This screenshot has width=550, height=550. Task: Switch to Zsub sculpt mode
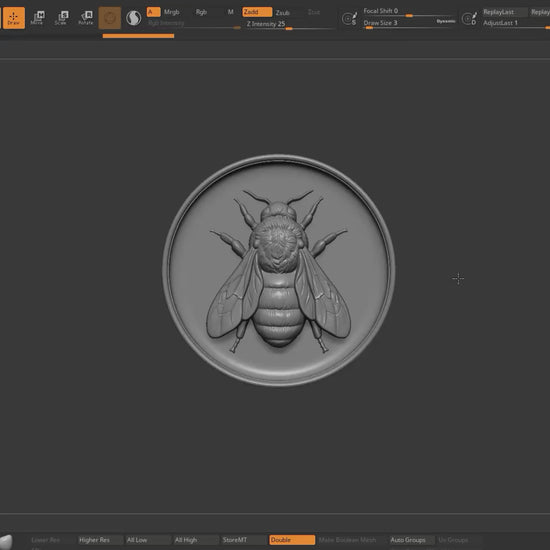(282, 13)
